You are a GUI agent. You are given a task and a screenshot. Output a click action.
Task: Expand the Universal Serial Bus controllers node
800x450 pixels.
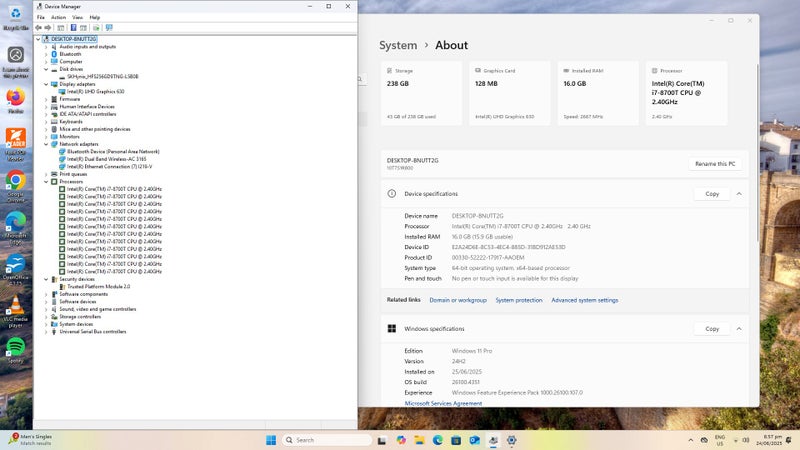click(x=46, y=332)
